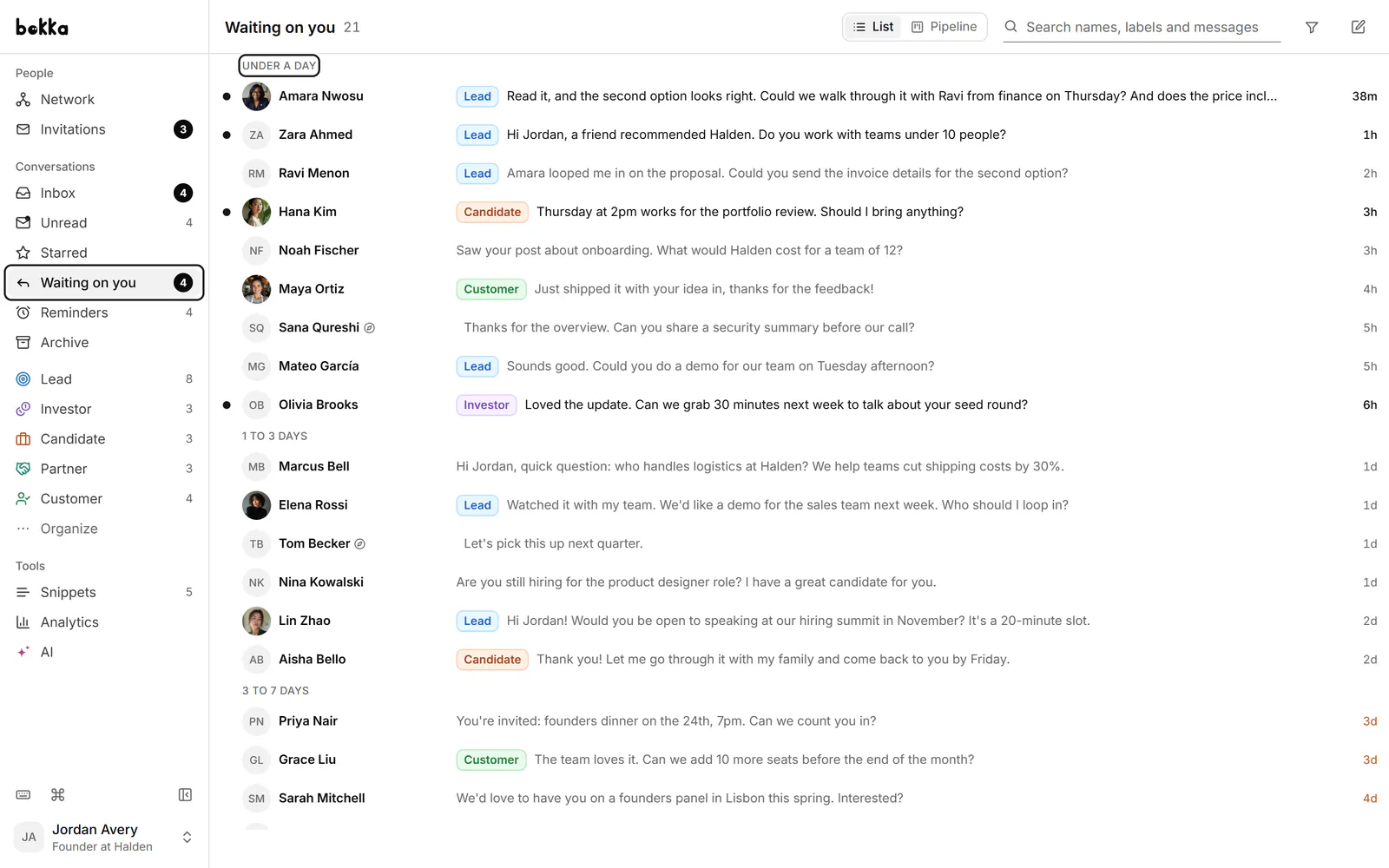Go to Invitations in sidebar
Image resolution: width=1389 pixels, height=868 pixels.
coord(104,129)
